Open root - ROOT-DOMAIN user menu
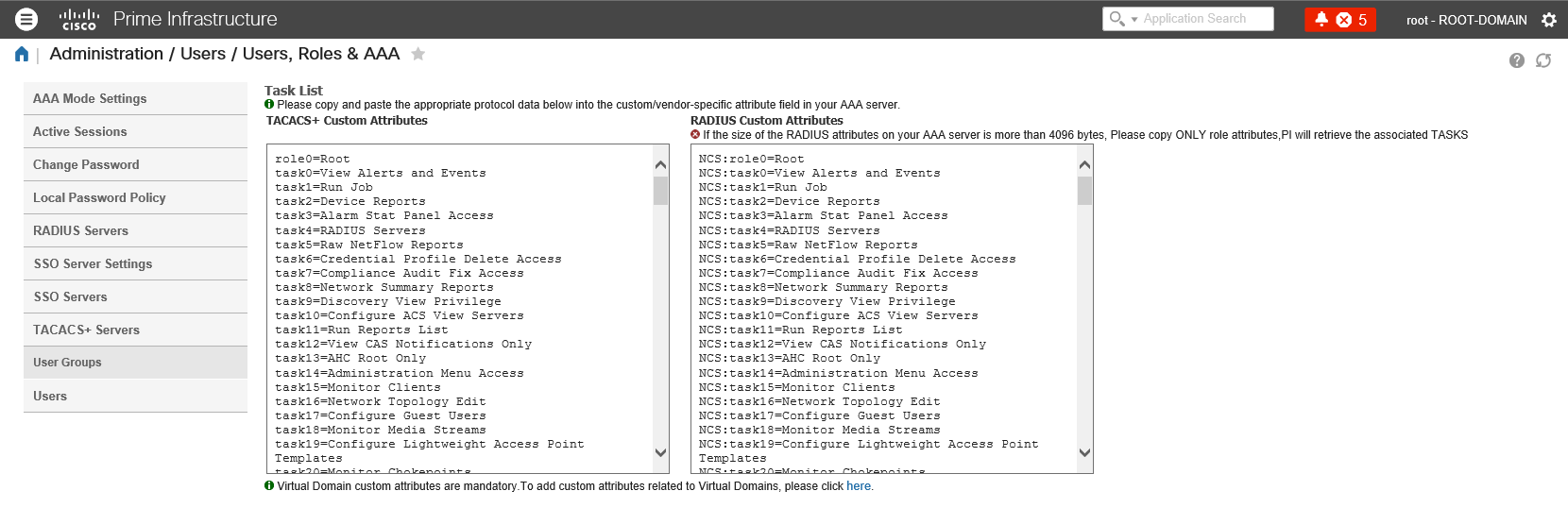This screenshot has width=1568, height=508. point(1466,20)
